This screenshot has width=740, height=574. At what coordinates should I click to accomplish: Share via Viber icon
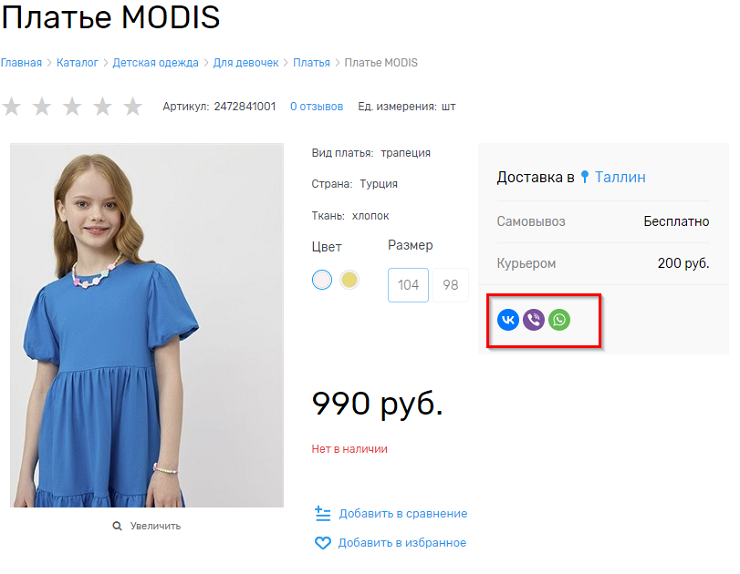point(534,320)
